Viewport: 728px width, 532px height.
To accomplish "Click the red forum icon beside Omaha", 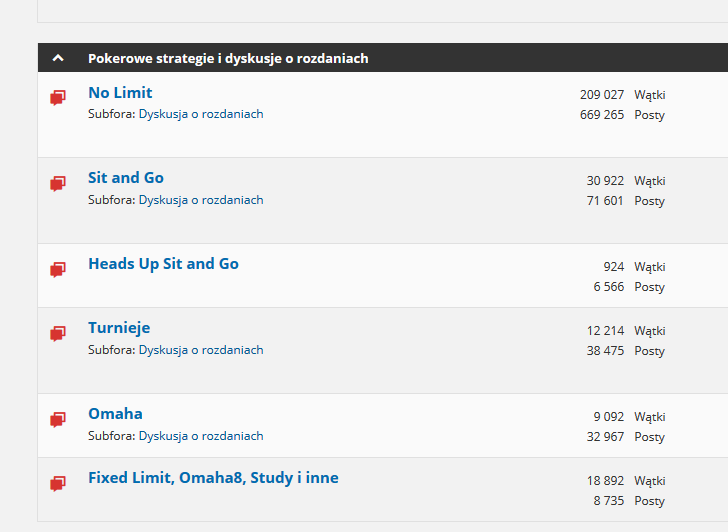I will [x=58, y=419].
